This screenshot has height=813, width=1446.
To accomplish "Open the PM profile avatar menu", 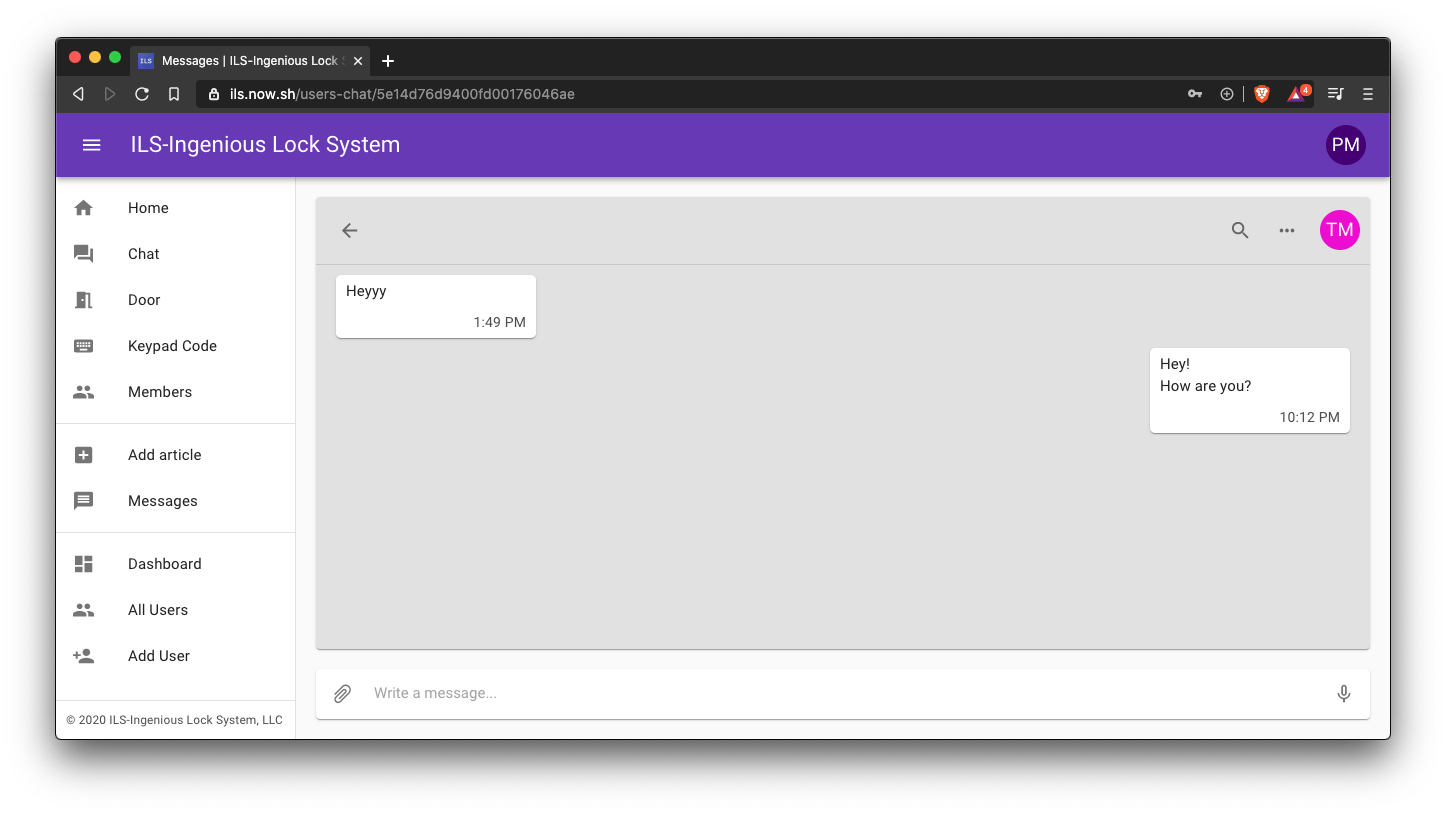I will tap(1345, 145).
